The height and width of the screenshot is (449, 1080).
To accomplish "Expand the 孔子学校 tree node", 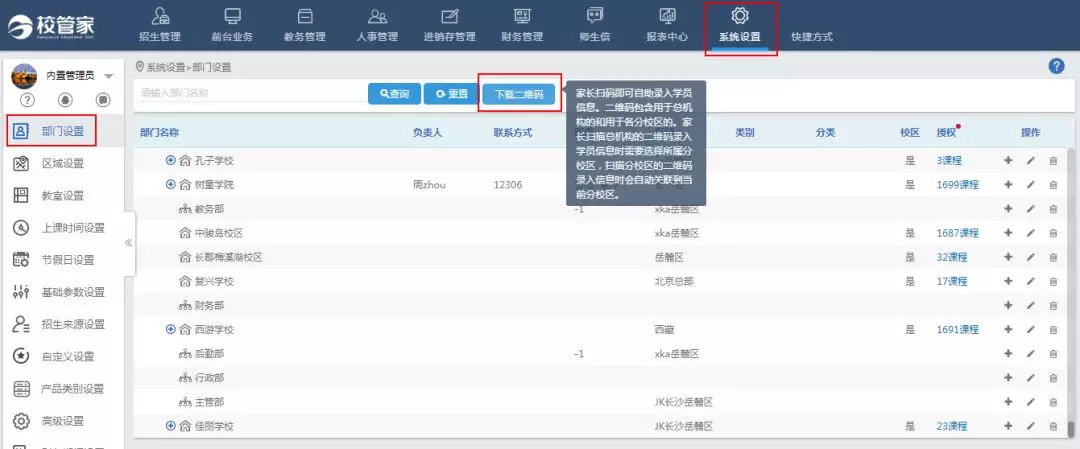I will (170, 161).
